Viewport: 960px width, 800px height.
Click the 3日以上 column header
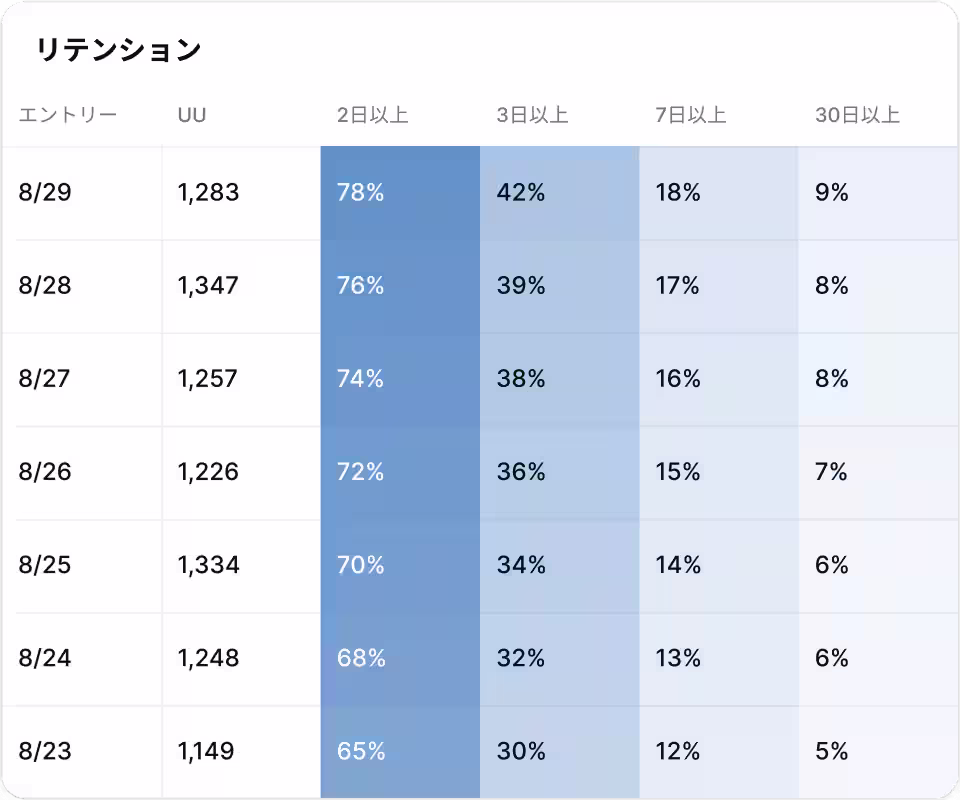click(532, 115)
